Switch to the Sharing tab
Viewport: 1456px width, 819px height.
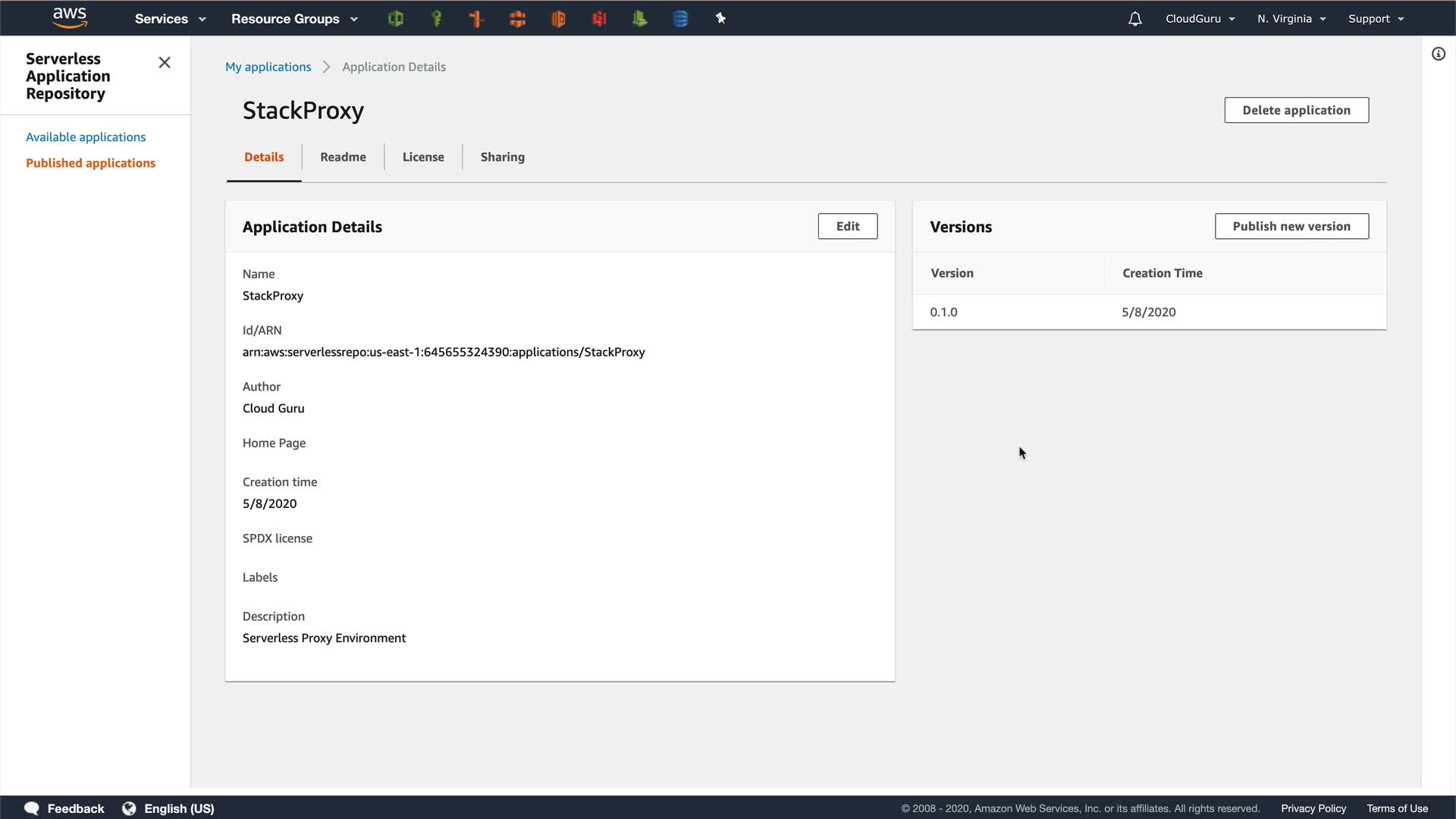click(502, 157)
